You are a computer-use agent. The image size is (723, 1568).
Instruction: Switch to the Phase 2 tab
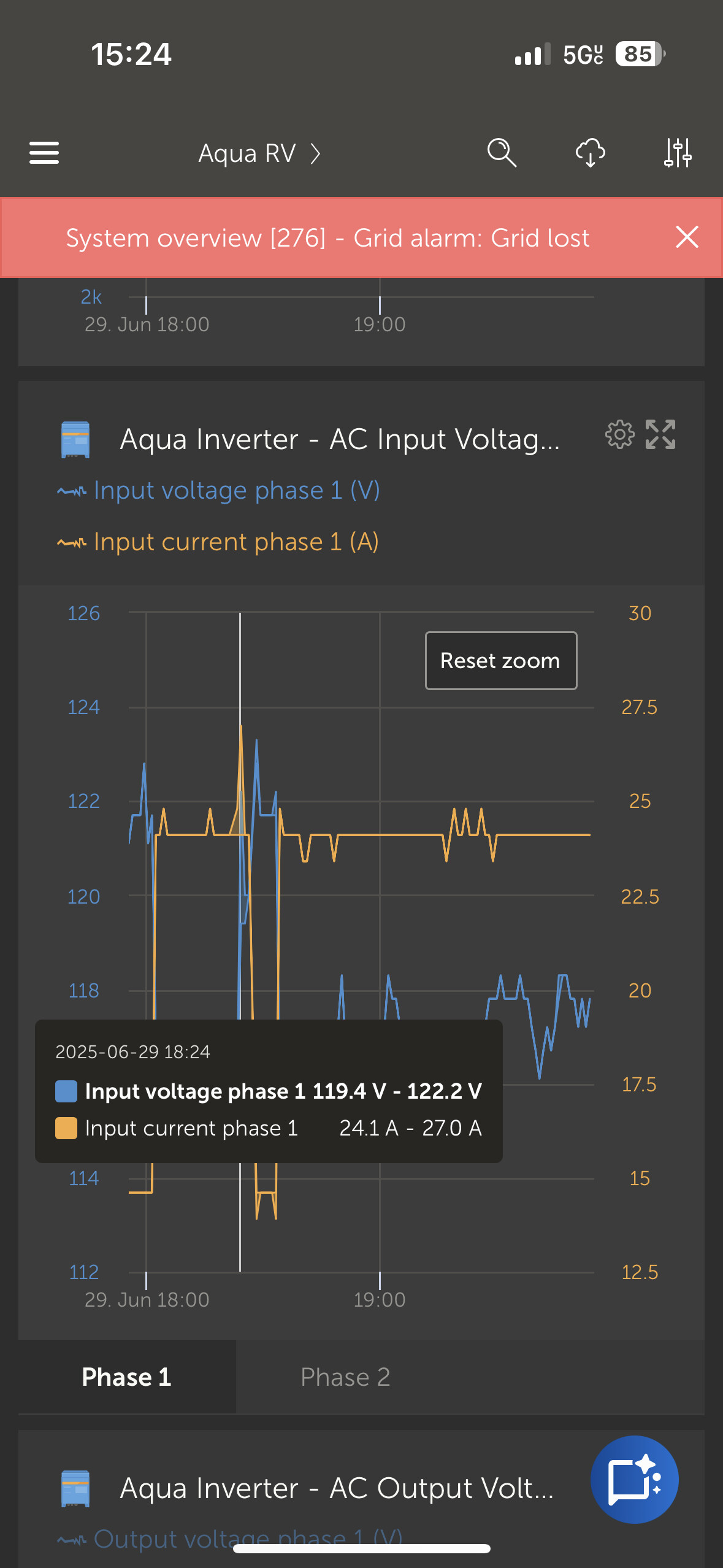point(345,1377)
